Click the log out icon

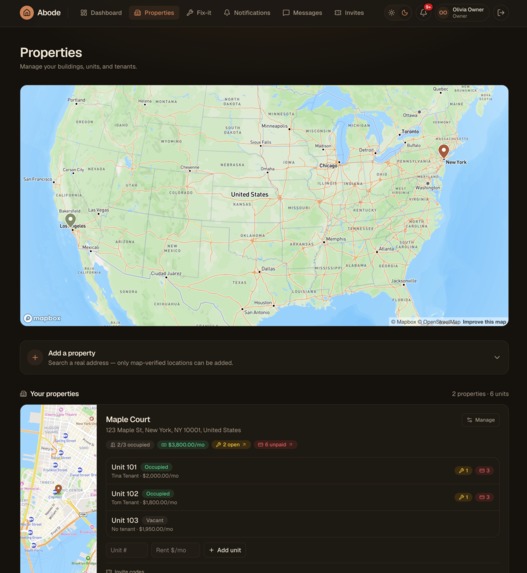(501, 13)
